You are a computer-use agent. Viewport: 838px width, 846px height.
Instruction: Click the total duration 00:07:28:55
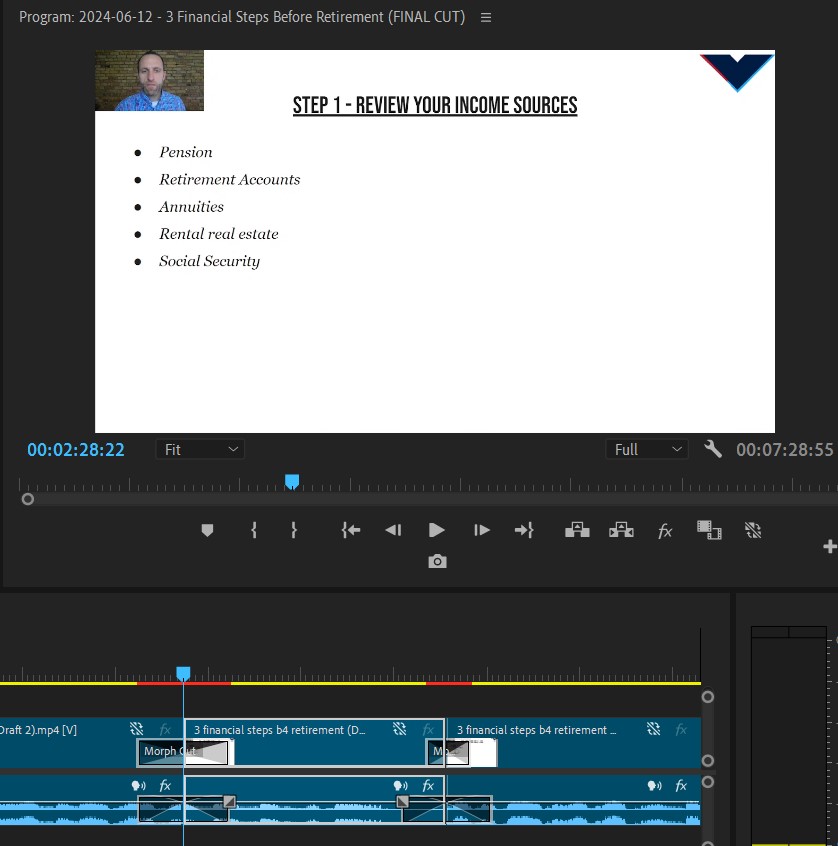(x=785, y=450)
